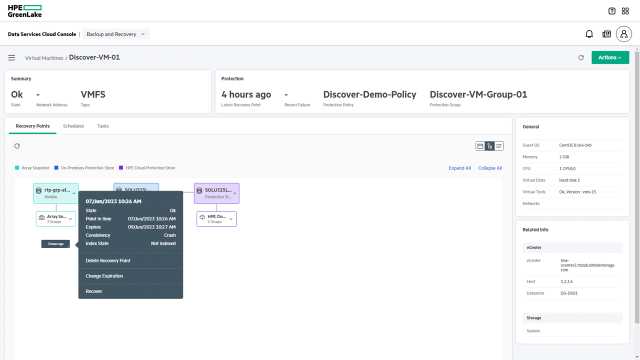Click the Virtual Machines breadcrumb link
This screenshot has width=640, height=360.
(x=44, y=58)
